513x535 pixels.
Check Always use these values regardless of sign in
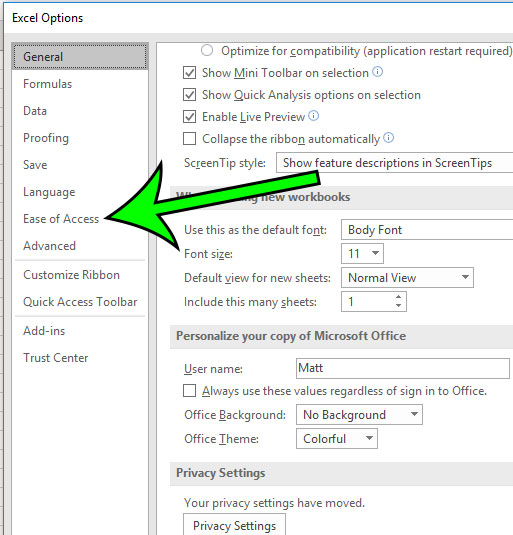tap(189, 391)
